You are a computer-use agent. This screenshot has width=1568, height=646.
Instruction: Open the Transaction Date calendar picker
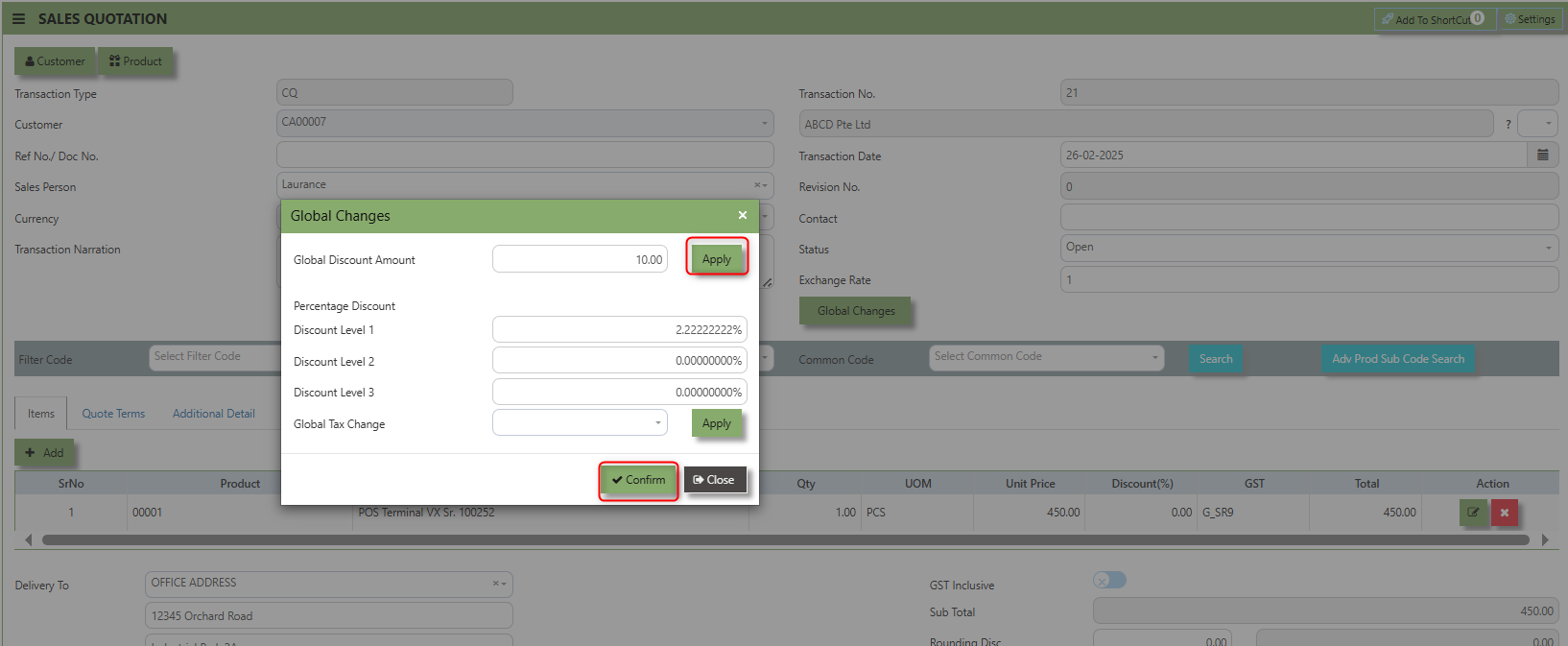[x=1542, y=156]
